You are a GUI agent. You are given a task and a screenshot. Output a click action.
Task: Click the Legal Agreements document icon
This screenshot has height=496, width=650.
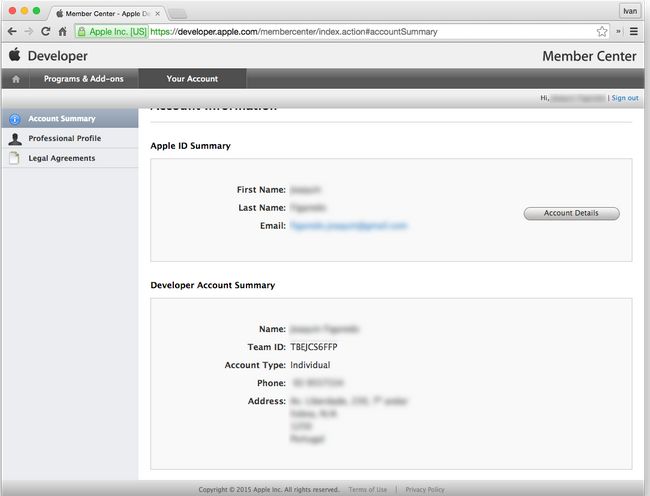coord(15,158)
